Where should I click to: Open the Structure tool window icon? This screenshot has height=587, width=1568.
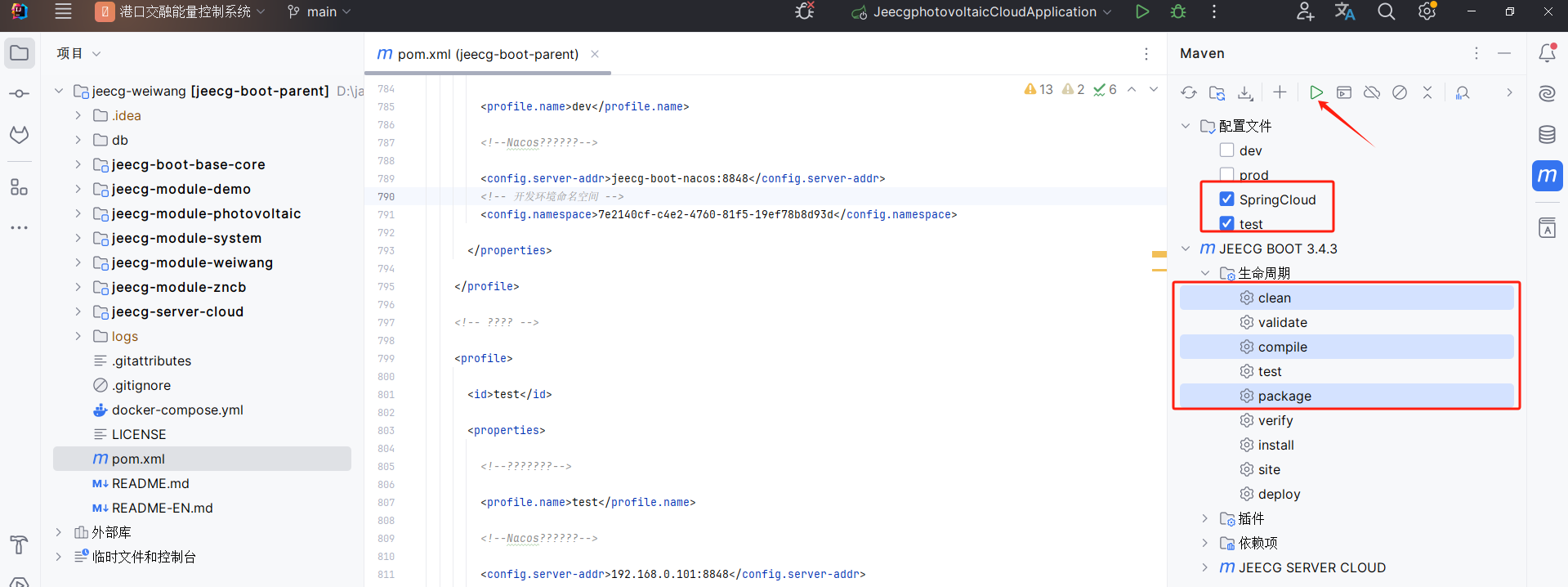click(x=20, y=187)
